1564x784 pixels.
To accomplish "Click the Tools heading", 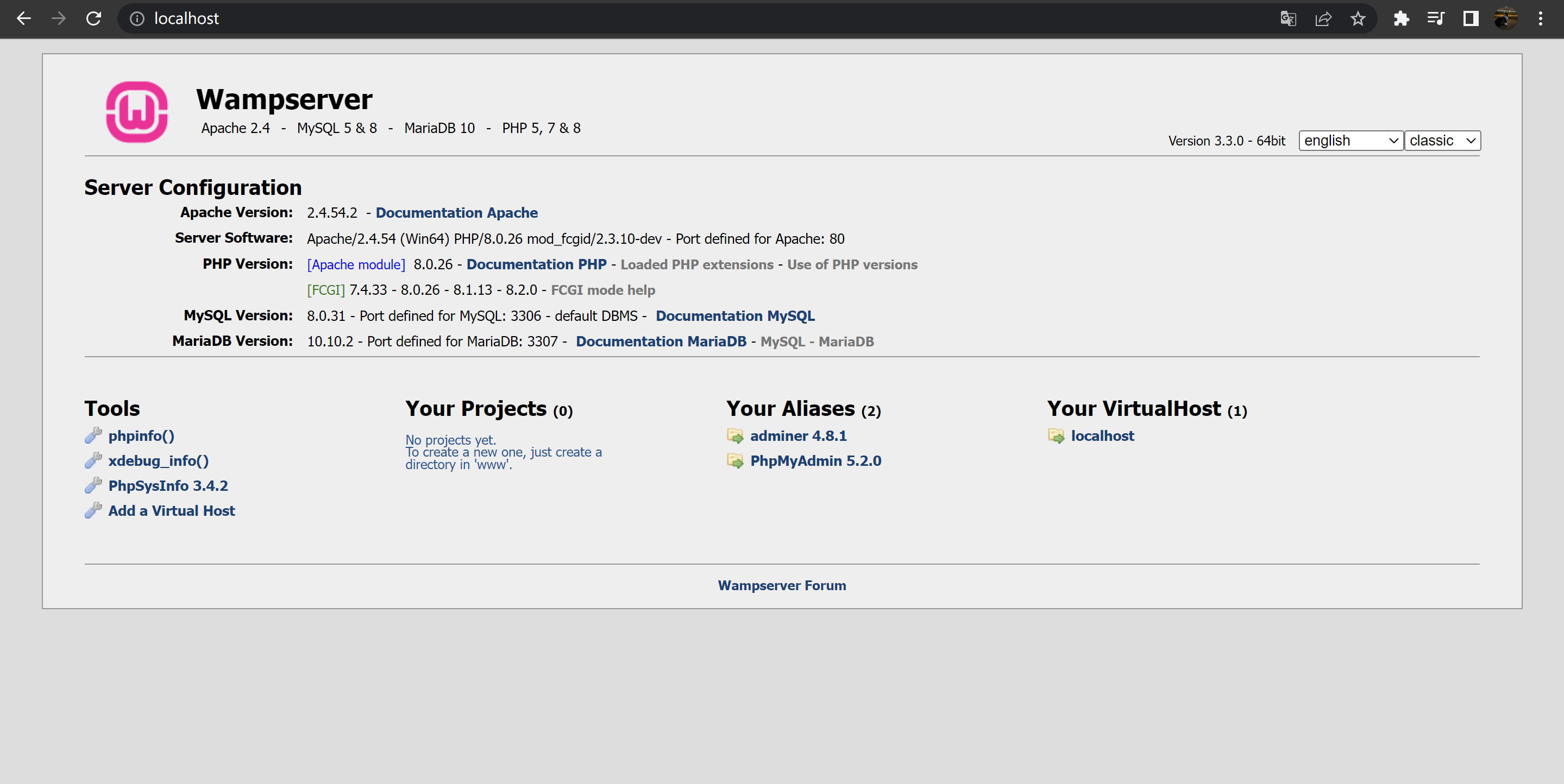I will tap(112, 408).
